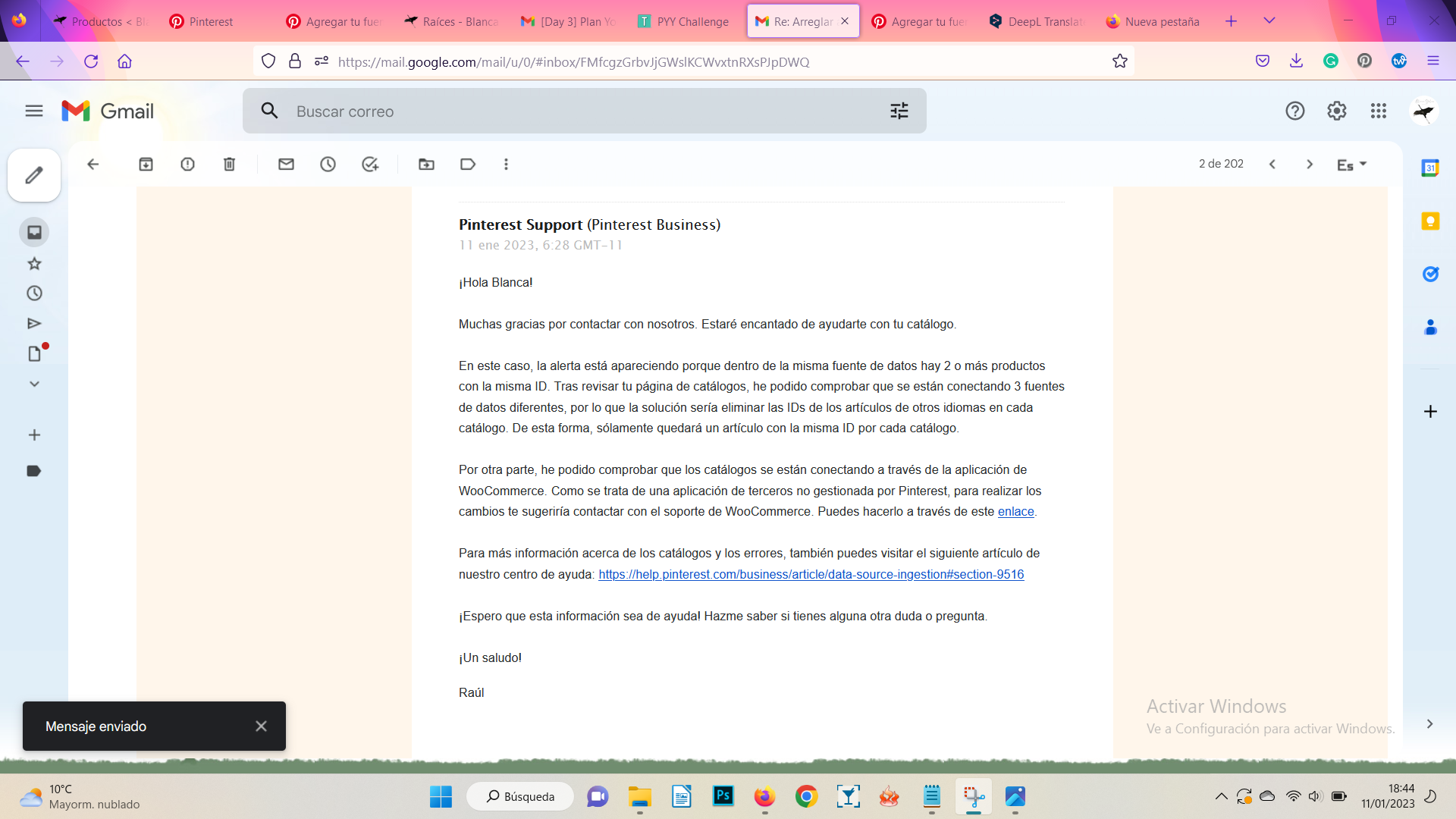The width and height of the screenshot is (1456, 819).
Task: Open Google apps grid
Action: (x=1379, y=111)
